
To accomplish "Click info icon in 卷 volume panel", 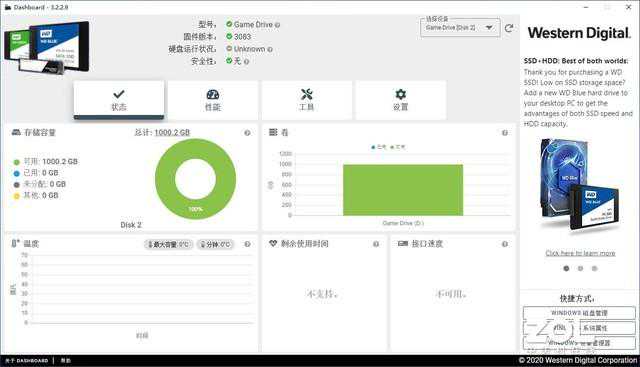I will [505, 133].
